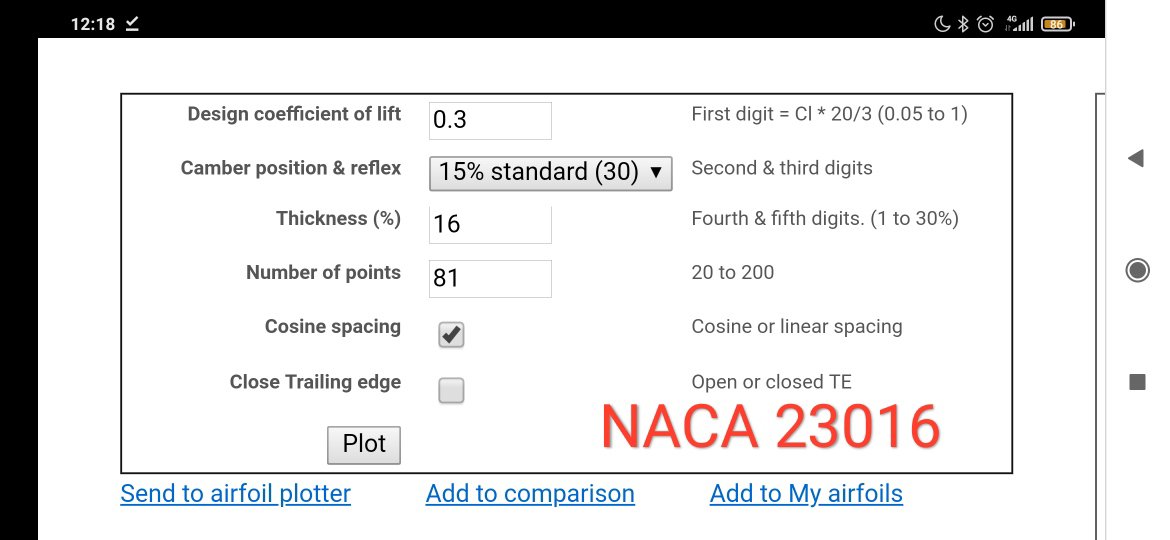
Task: Open recent apps with the square button
Action: [1136, 381]
